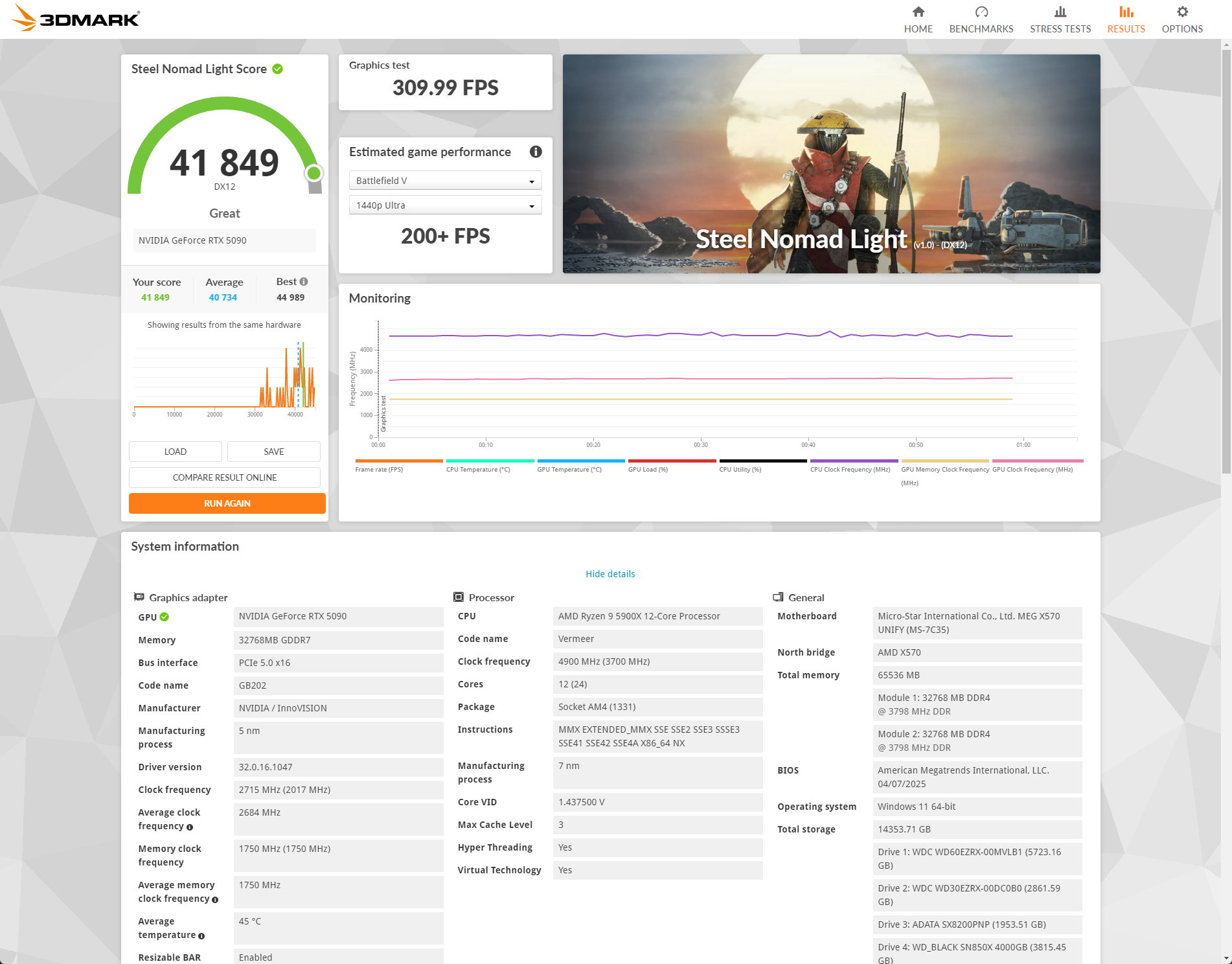Click the Socket AM4 (1331) package value

657,707
